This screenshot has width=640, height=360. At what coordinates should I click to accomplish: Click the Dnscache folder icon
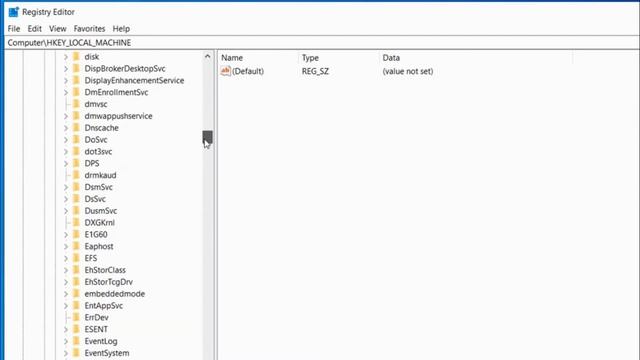pyautogui.click(x=76, y=128)
